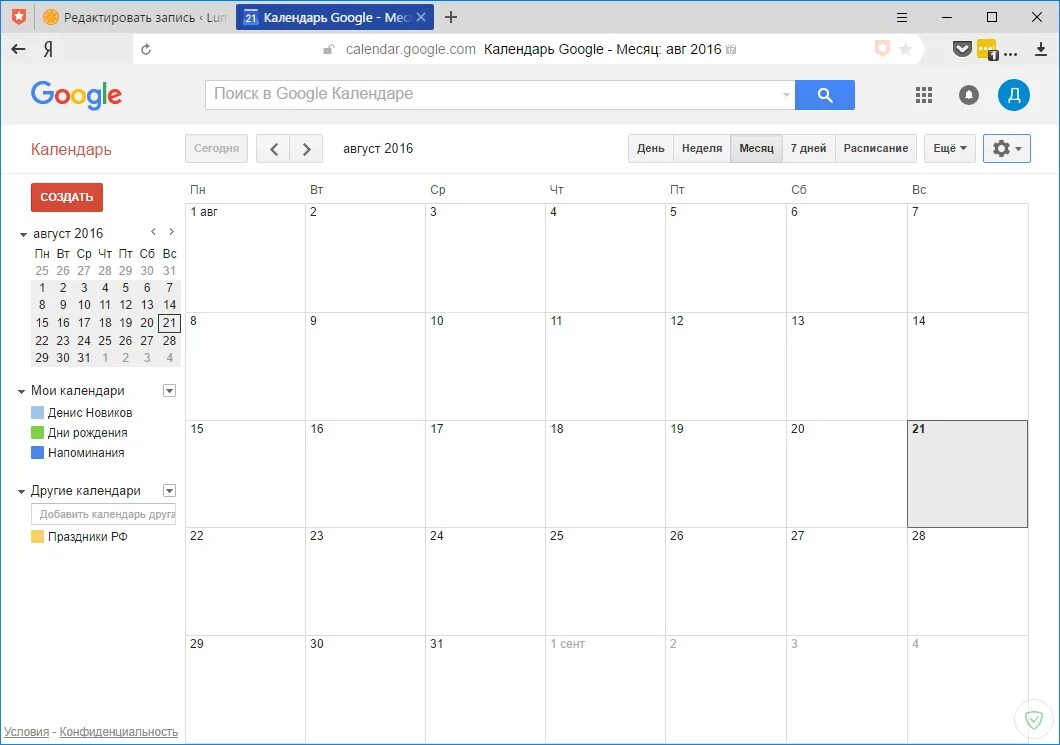1060x745 pixels.
Task: Toggle the Напоминания calendar swatch
Action: [38, 452]
